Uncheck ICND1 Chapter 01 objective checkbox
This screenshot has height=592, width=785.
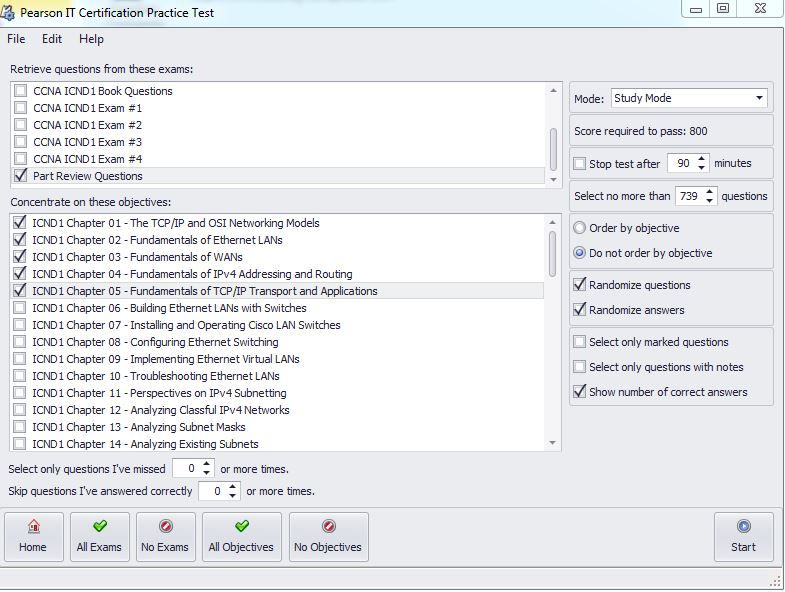coord(20,223)
